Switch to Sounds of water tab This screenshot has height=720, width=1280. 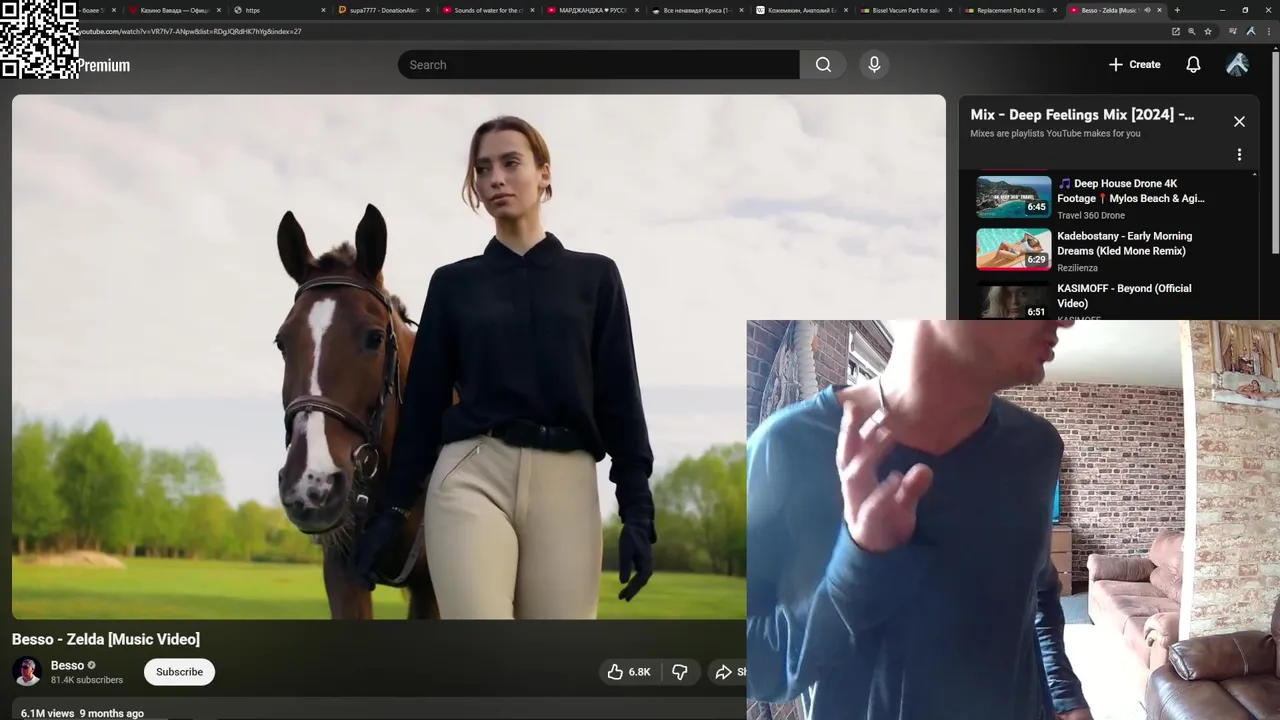point(487,10)
